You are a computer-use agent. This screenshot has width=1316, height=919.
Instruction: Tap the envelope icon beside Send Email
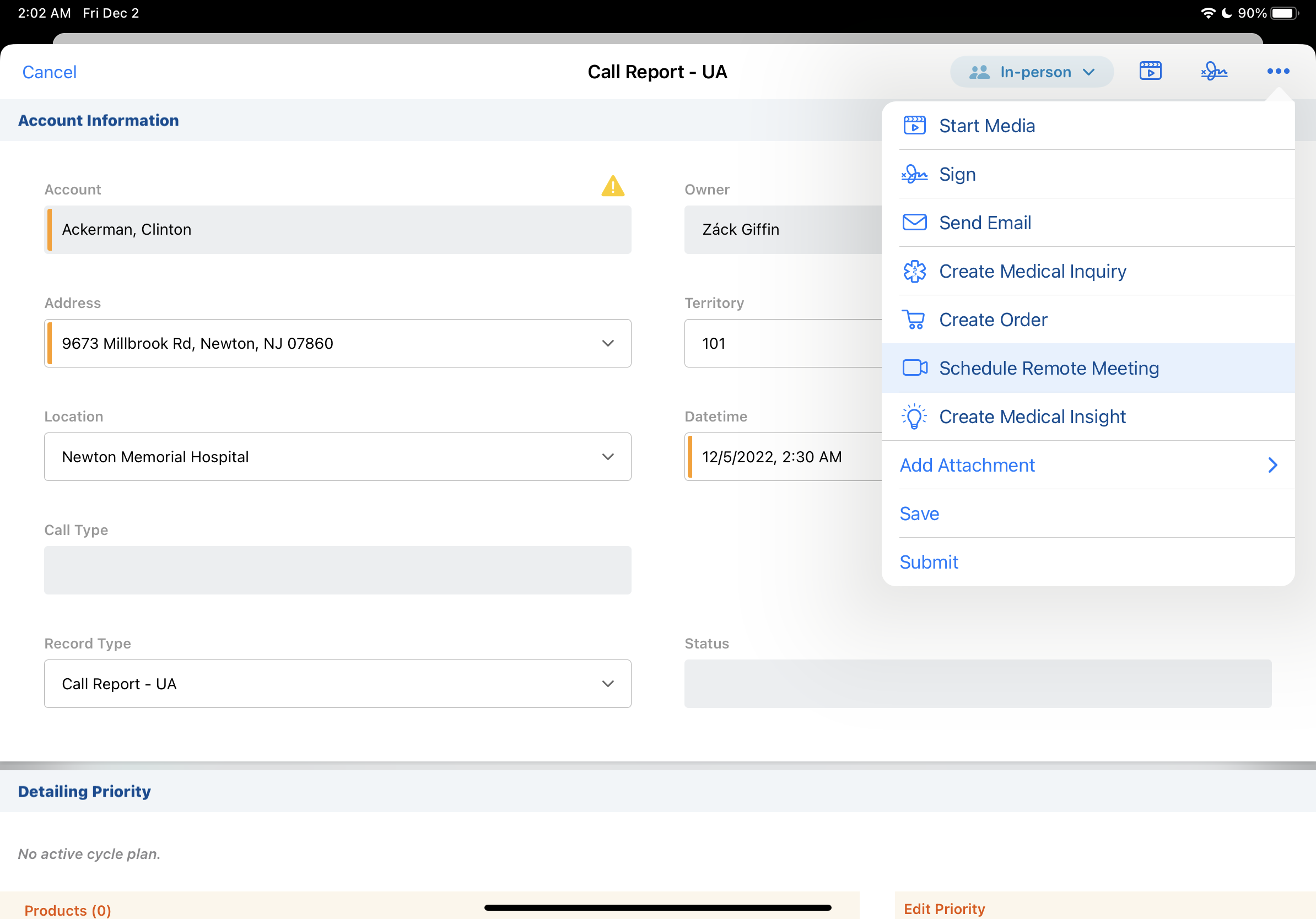[914, 222]
